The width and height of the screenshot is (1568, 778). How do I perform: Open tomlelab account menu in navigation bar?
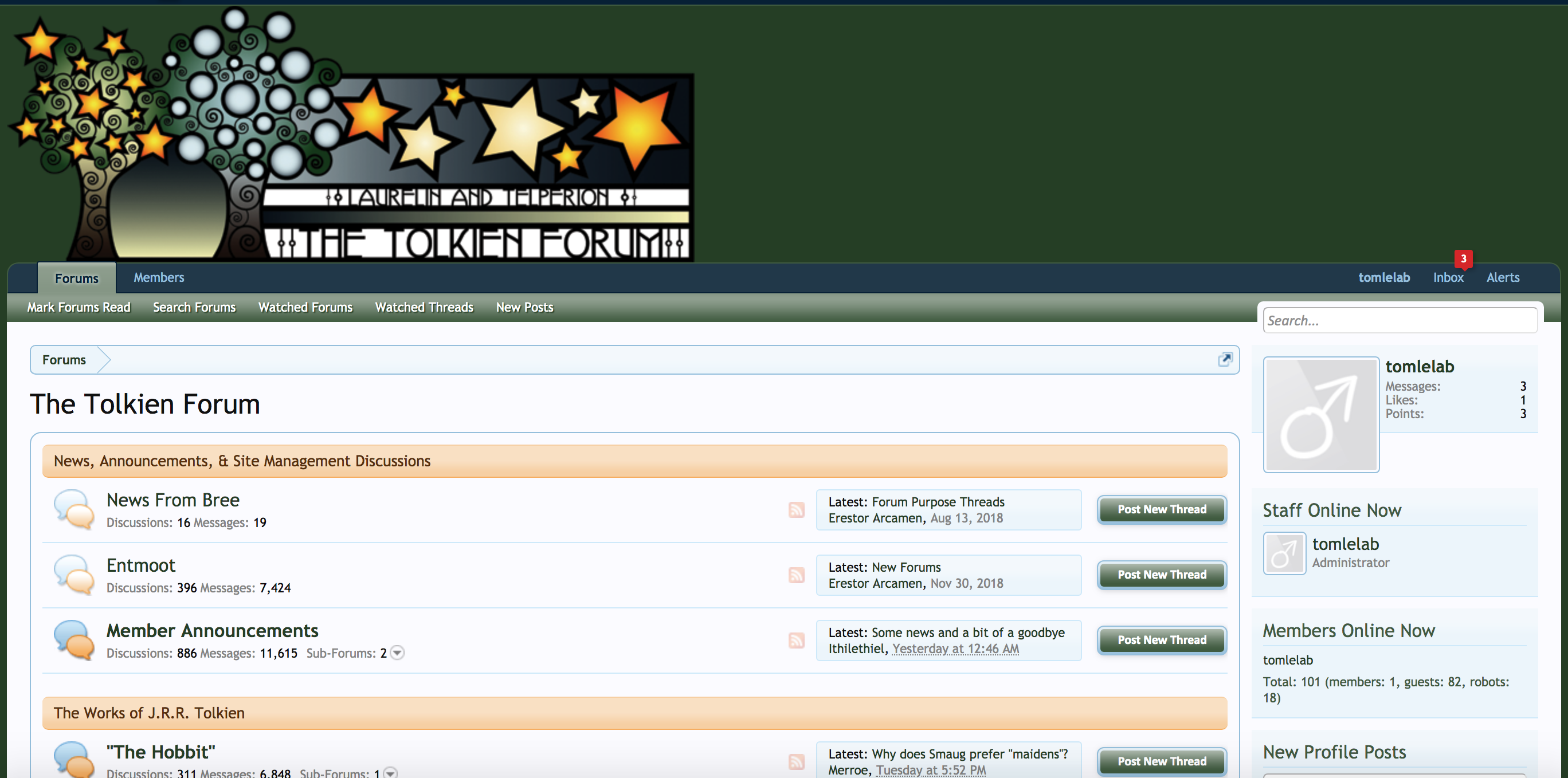click(x=1384, y=277)
